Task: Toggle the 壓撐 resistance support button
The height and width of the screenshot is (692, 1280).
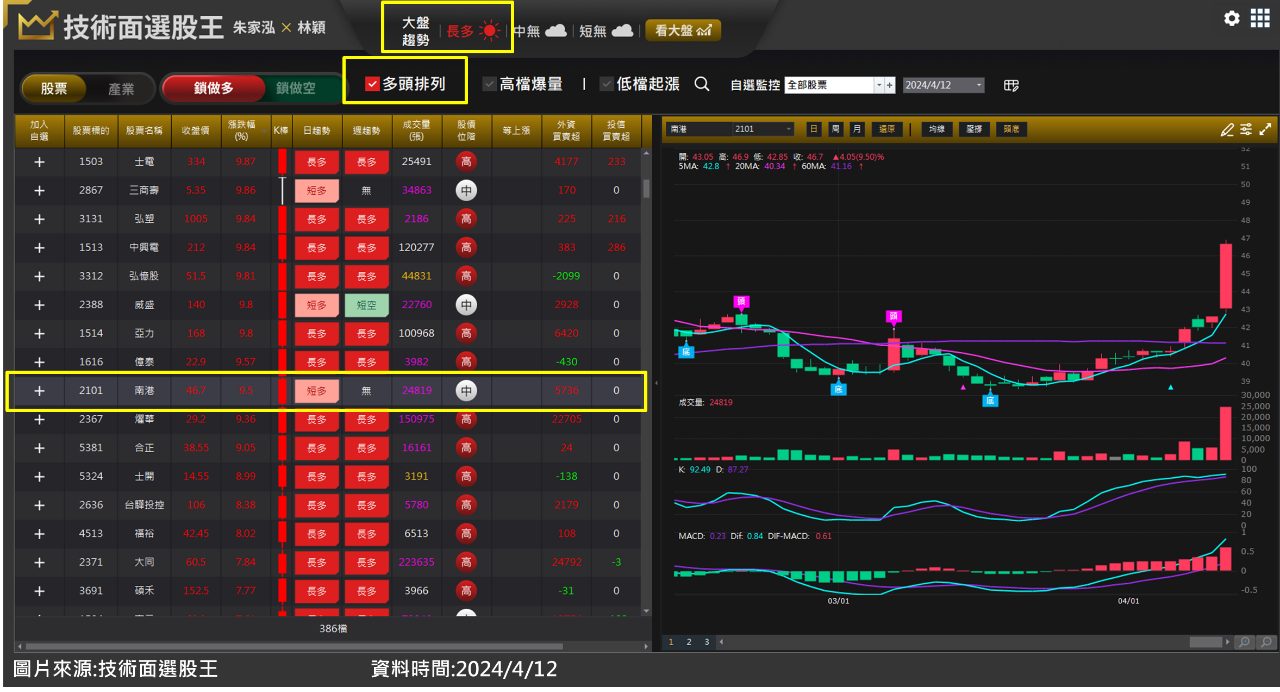Action: (973, 129)
